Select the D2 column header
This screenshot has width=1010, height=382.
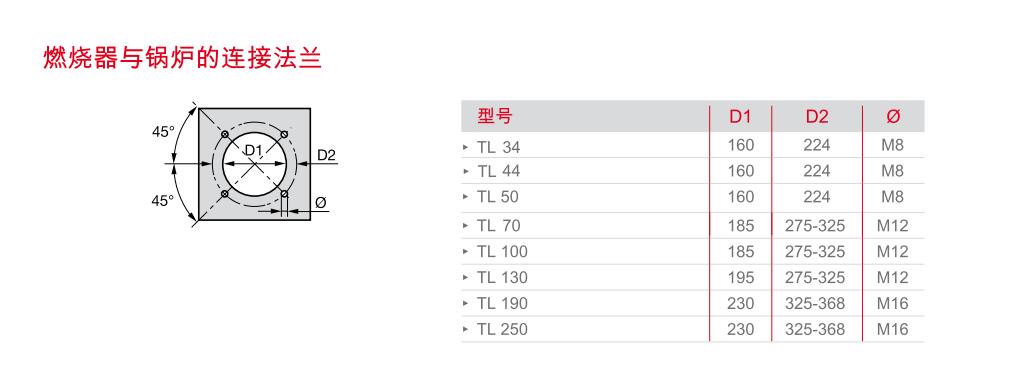[817, 117]
